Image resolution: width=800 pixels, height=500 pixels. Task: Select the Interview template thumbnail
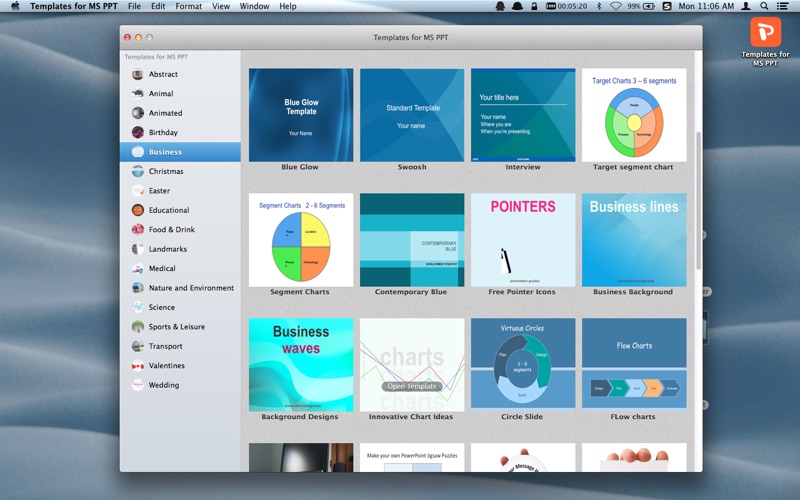(523, 115)
